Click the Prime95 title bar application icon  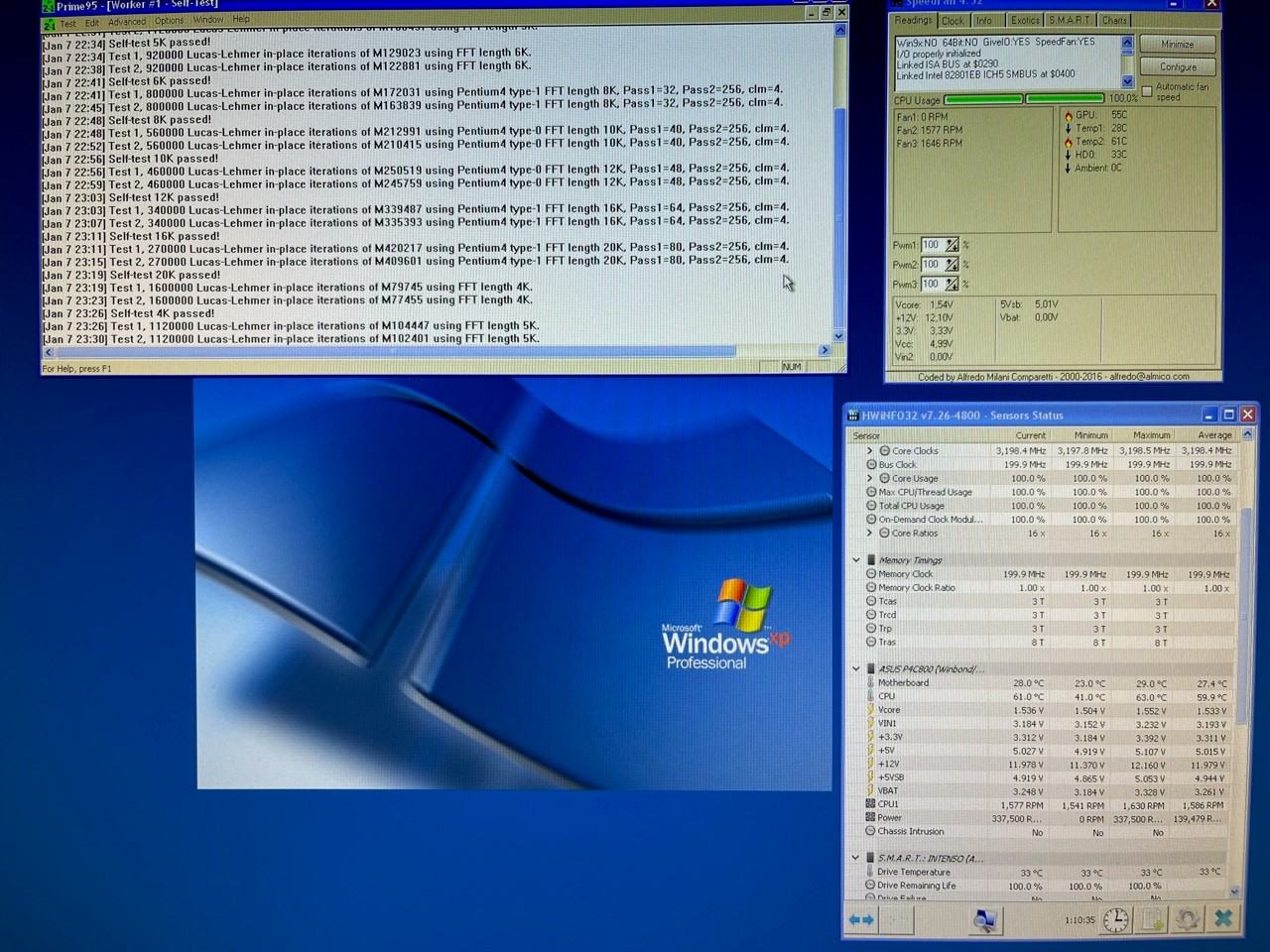pyautogui.click(x=49, y=7)
